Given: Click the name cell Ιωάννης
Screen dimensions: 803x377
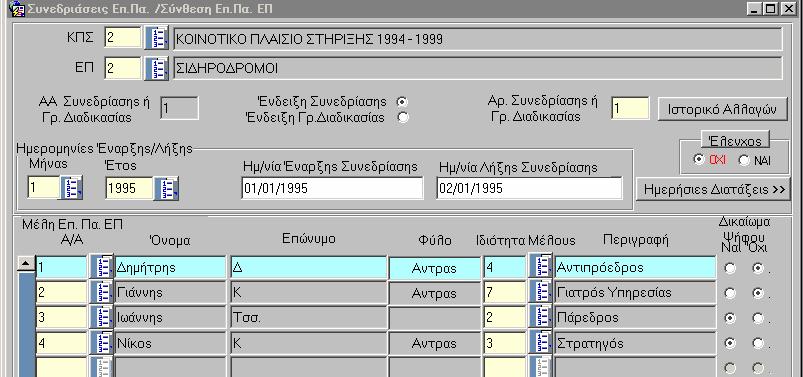Looking at the screenshot, I should [170, 317].
